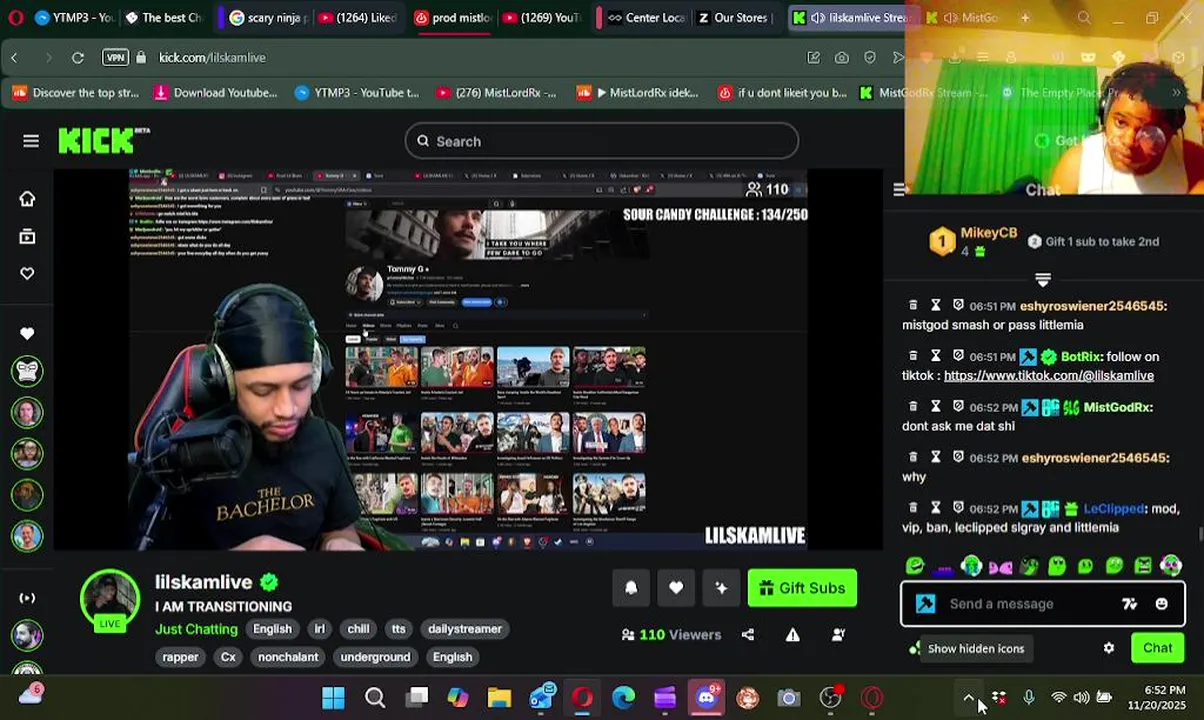
Task: Open the '(276) MistLordRx' bookmark
Action: (x=495, y=93)
